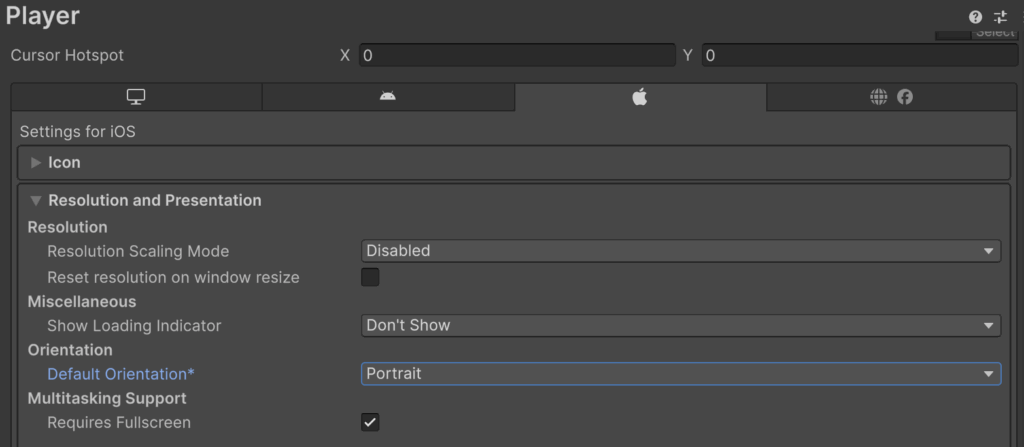This screenshot has height=447, width=1024.
Task: Collapse the Resolution and Presentation section
Action: pyautogui.click(x=155, y=200)
